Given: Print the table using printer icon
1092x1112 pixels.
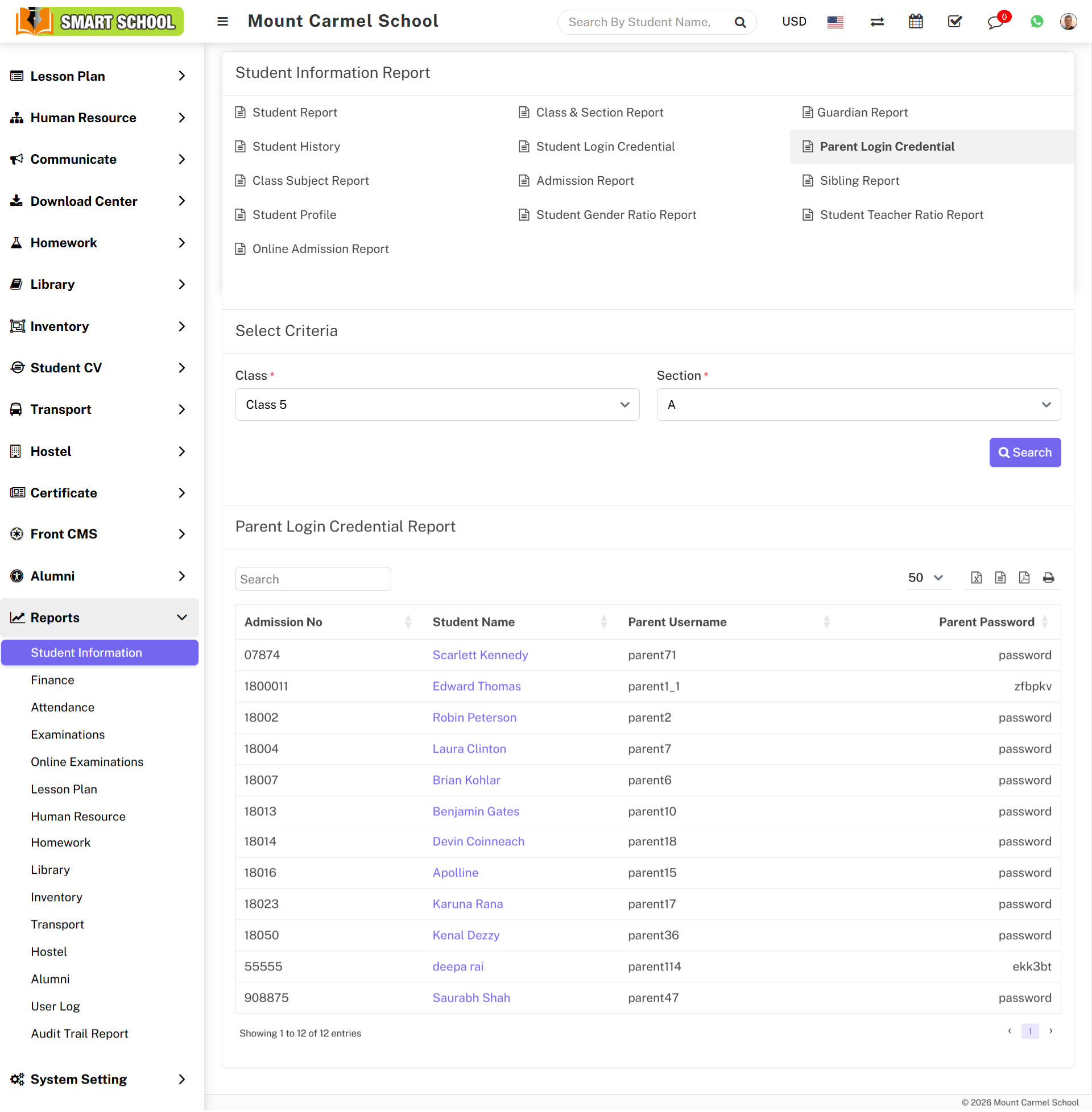Looking at the screenshot, I should click(1048, 578).
